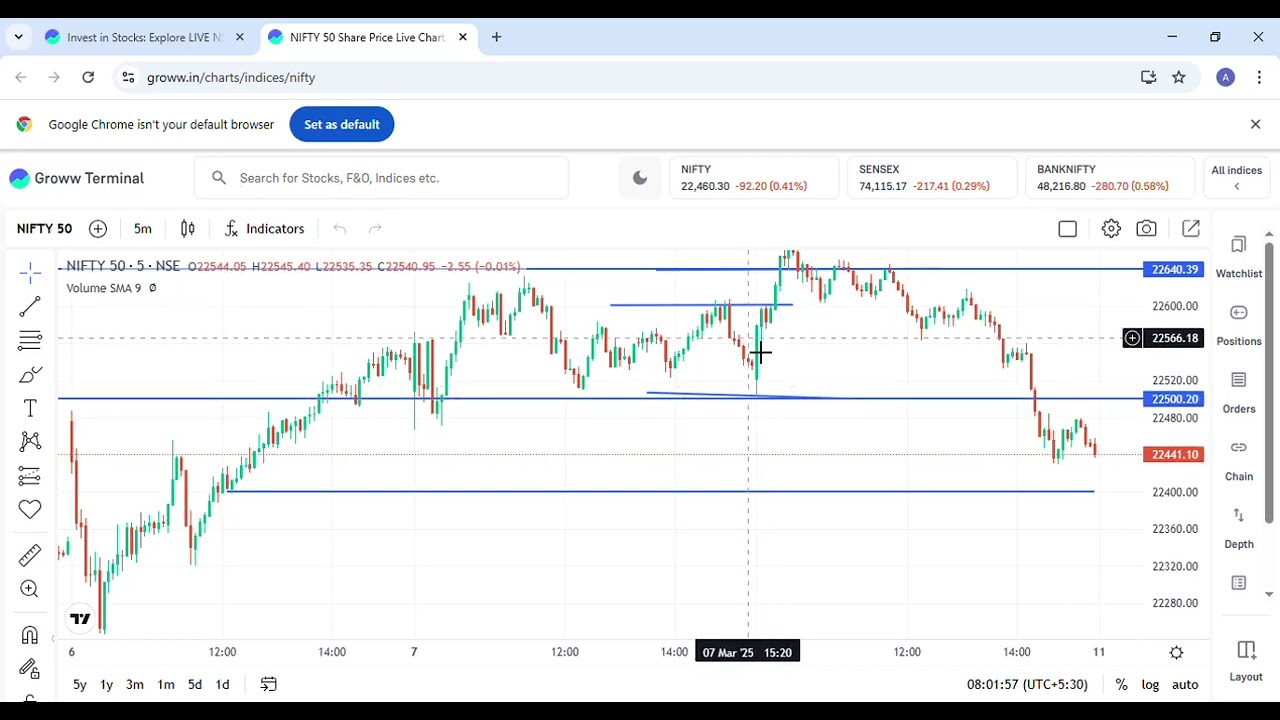Screen dimensions: 1280x720
Task: Select the ruler Measure tool
Action: pos(30,555)
